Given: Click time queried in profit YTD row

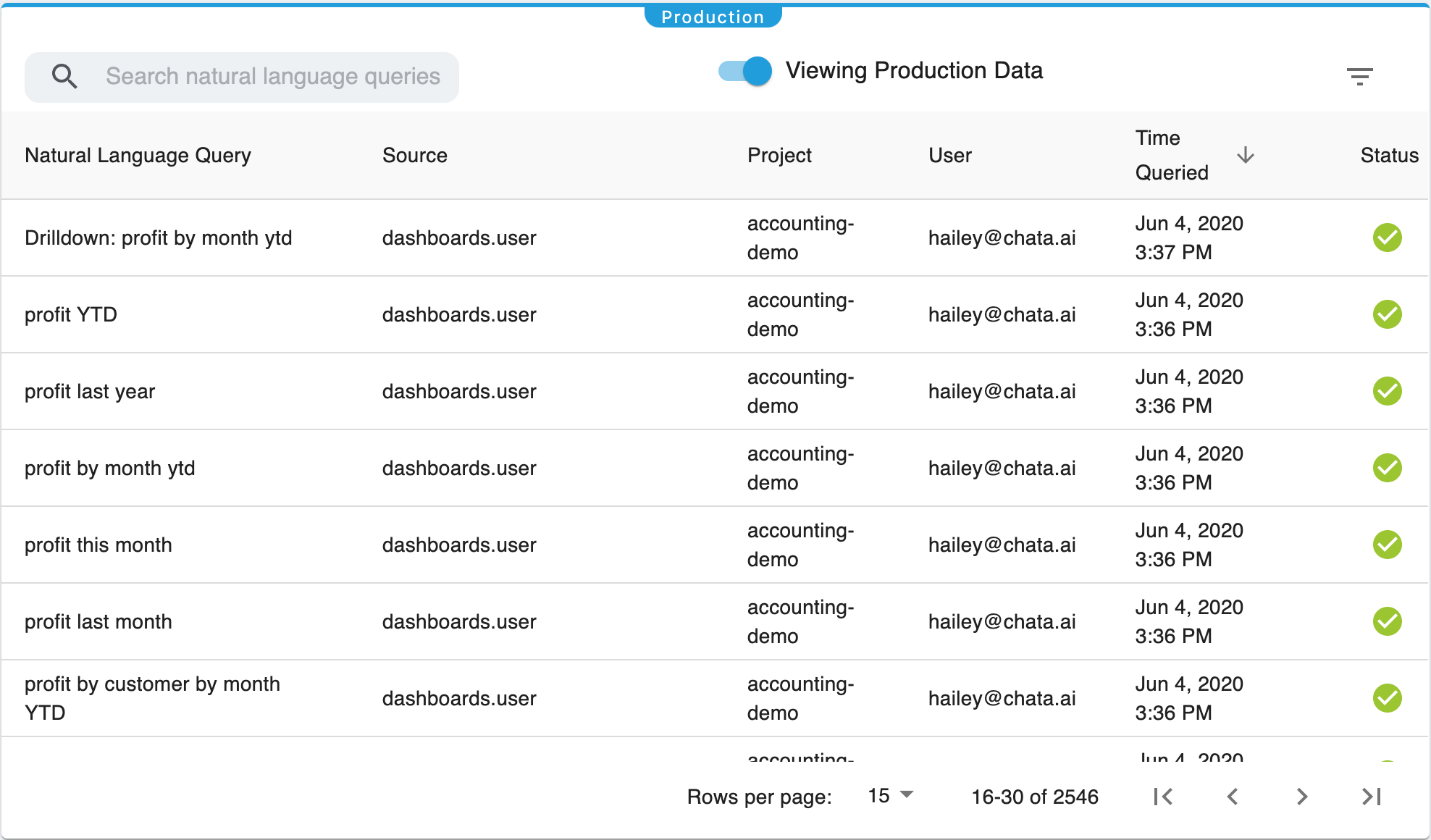Looking at the screenshot, I should [1189, 314].
